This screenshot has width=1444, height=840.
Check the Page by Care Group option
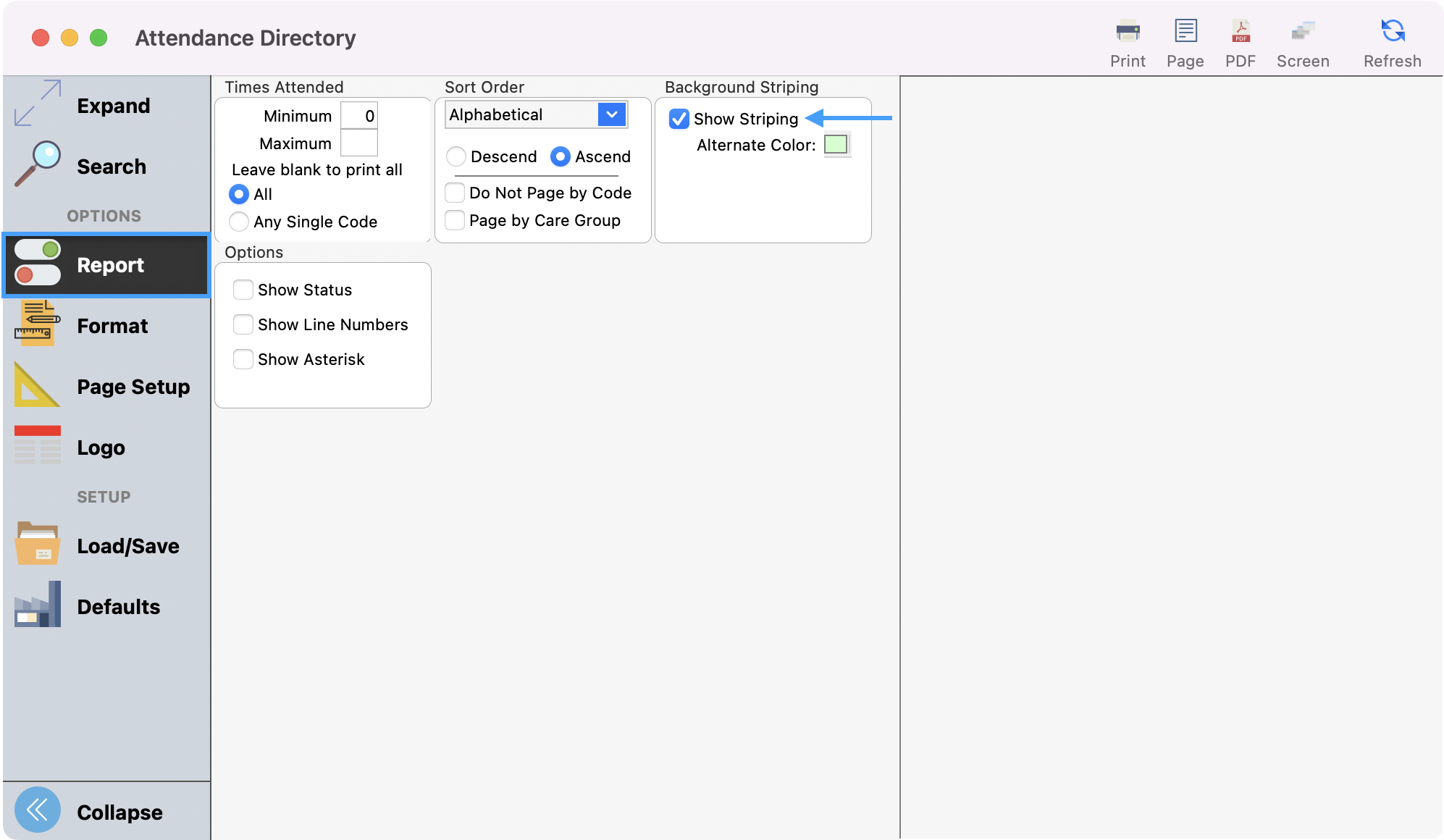click(x=454, y=219)
